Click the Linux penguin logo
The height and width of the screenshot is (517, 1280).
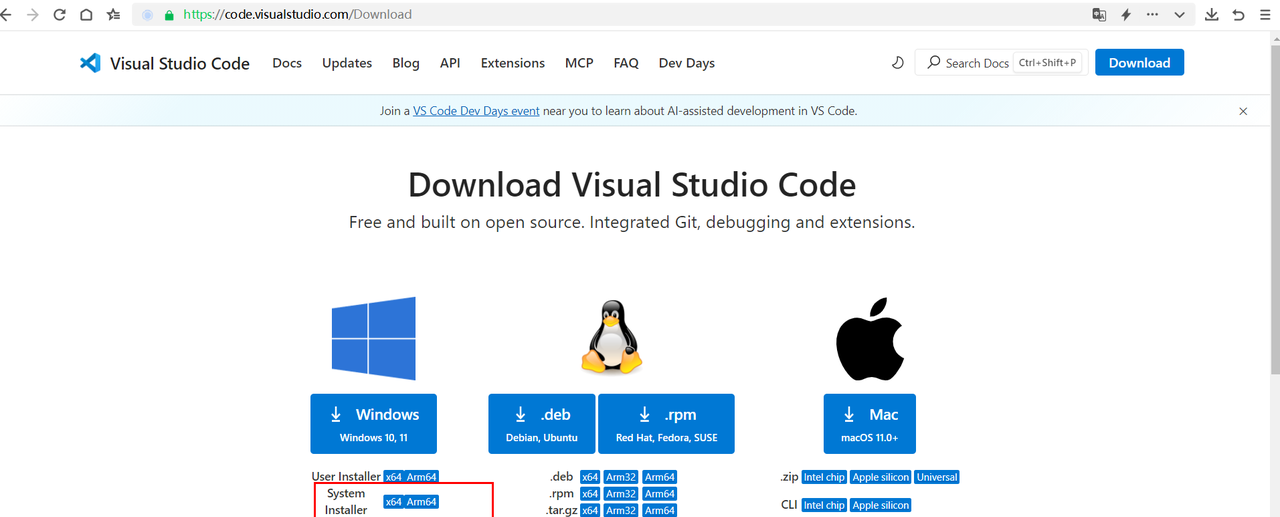point(611,338)
